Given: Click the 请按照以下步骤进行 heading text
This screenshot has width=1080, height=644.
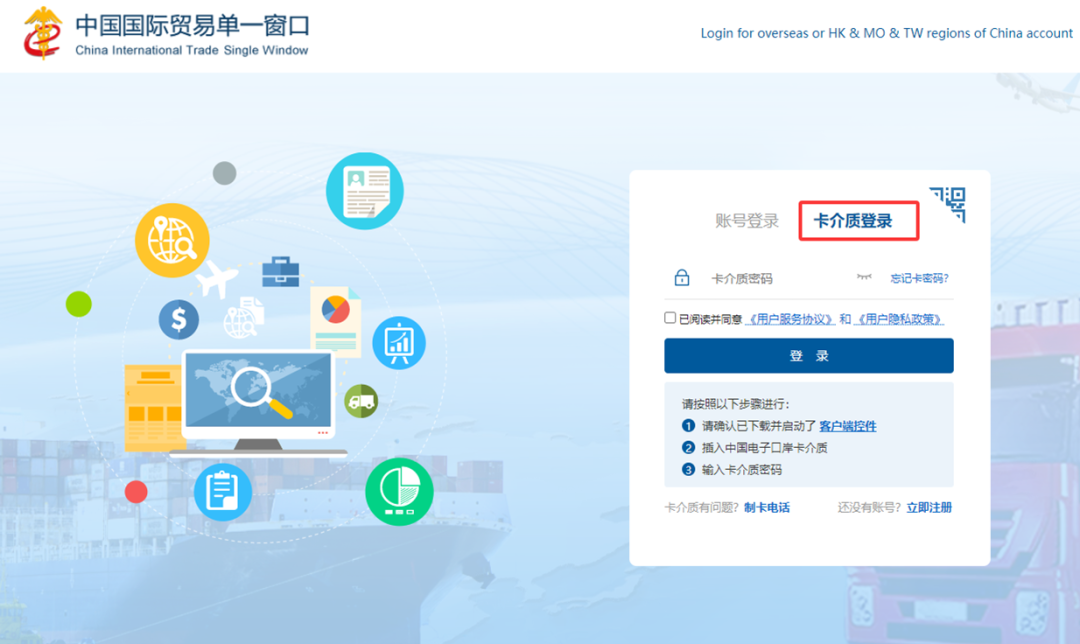Looking at the screenshot, I should pos(736,404).
